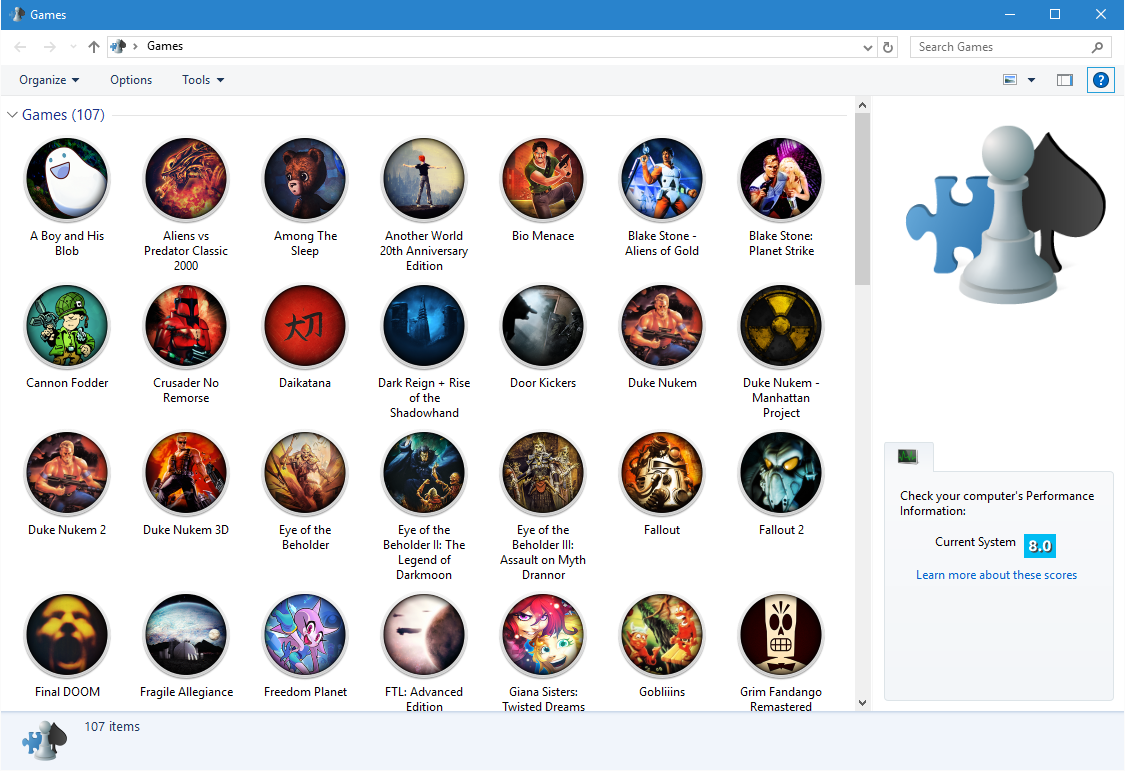Viewport: 1125px width, 771px height.
Task: Select the Freedom Planet icon
Action: pyautogui.click(x=305, y=635)
